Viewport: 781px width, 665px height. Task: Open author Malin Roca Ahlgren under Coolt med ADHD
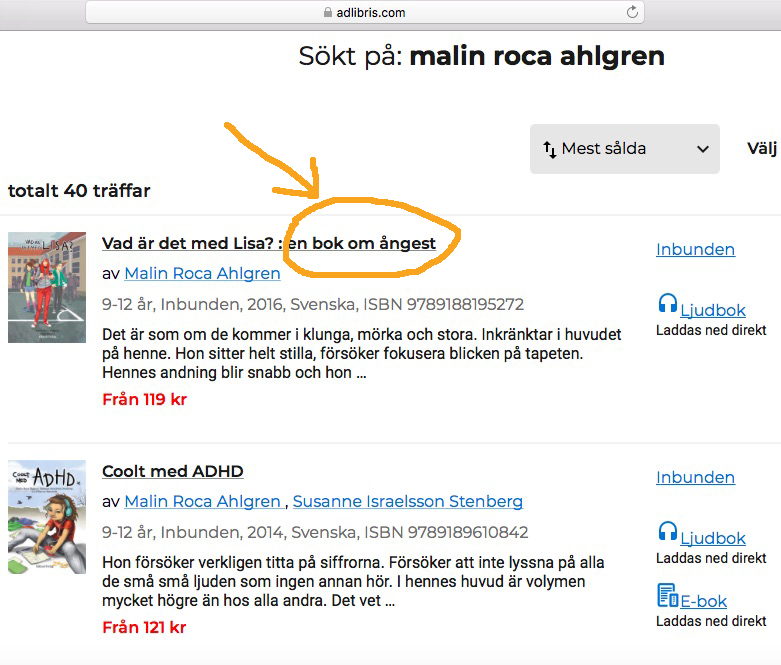[x=202, y=502]
